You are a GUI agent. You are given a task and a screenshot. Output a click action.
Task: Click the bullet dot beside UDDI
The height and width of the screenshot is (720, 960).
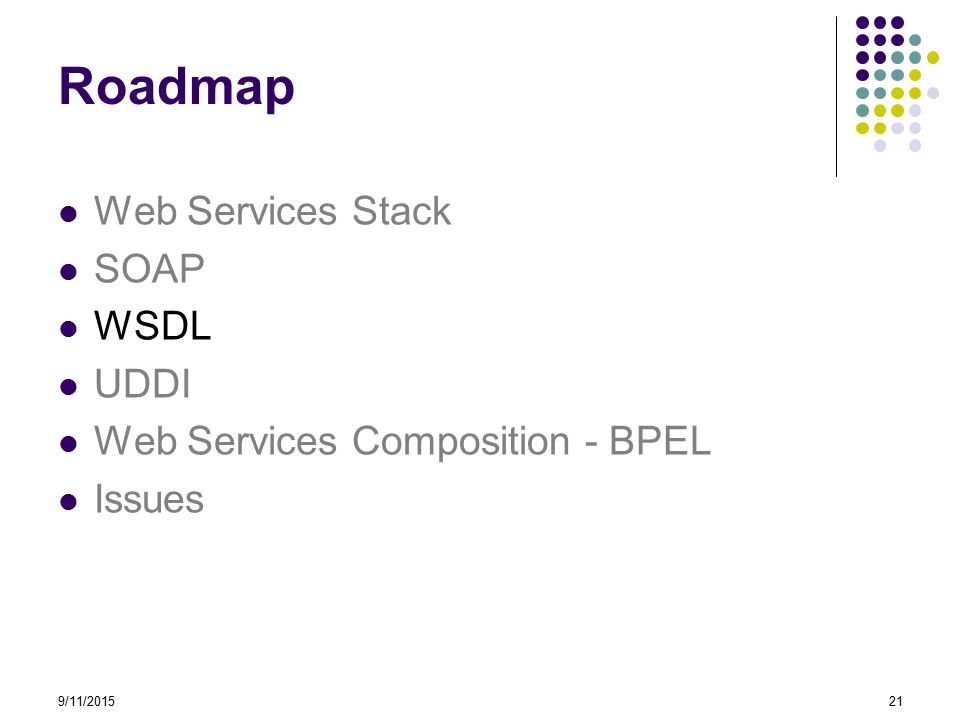[x=69, y=387]
